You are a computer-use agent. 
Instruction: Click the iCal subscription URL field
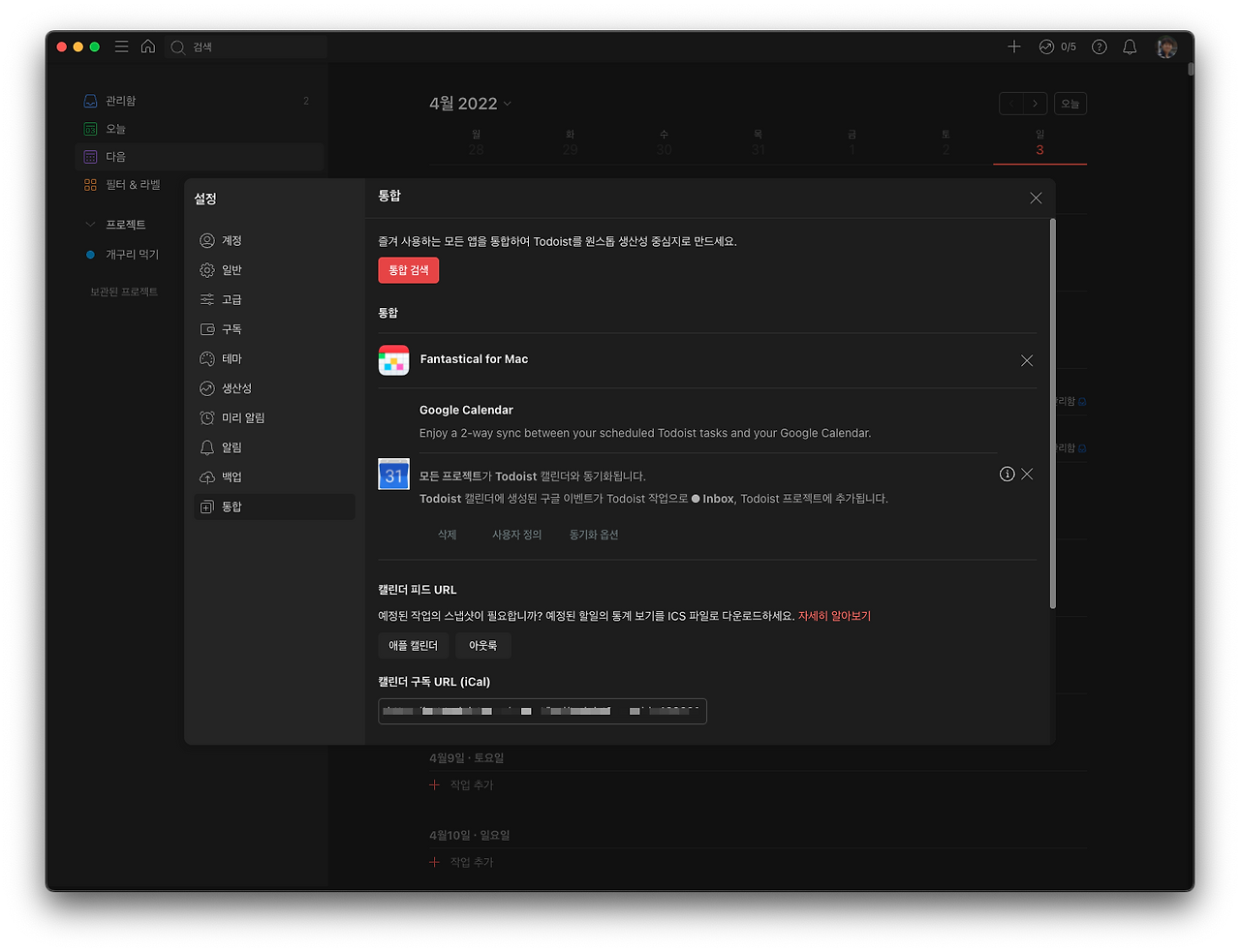click(542, 711)
